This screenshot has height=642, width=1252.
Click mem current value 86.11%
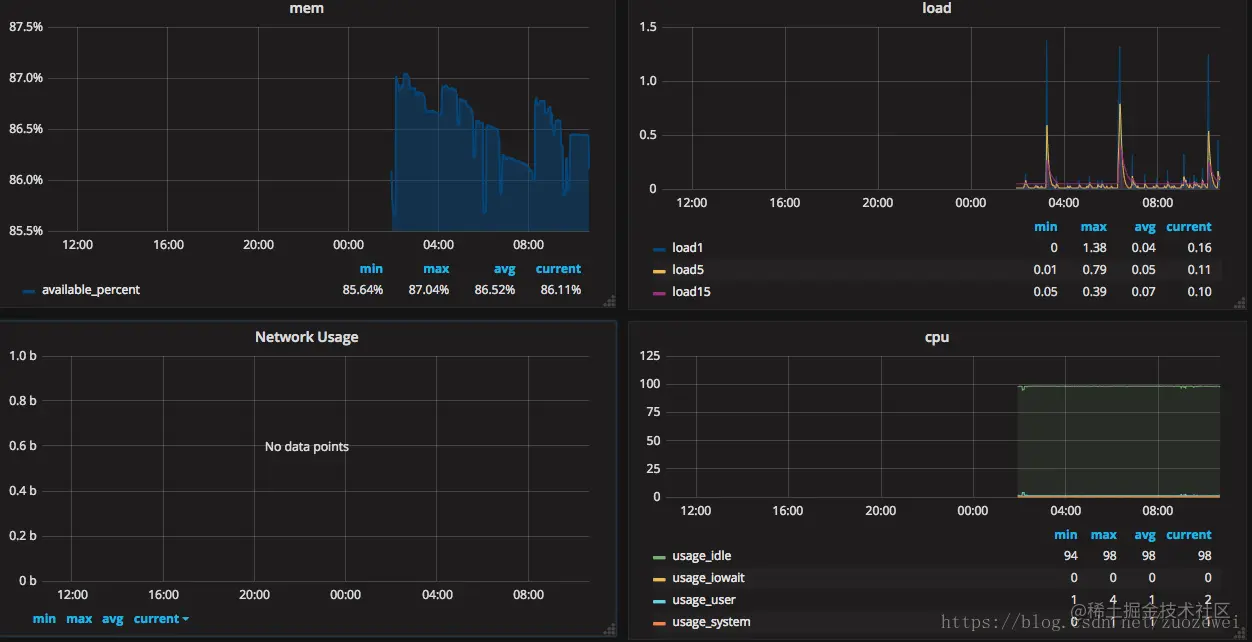pyautogui.click(x=560, y=290)
